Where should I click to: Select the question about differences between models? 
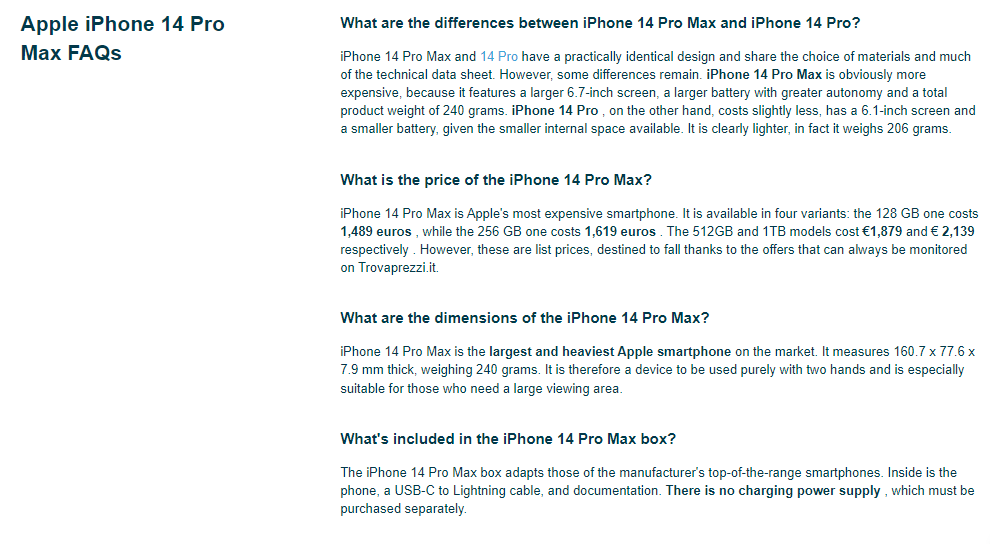click(600, 23)
